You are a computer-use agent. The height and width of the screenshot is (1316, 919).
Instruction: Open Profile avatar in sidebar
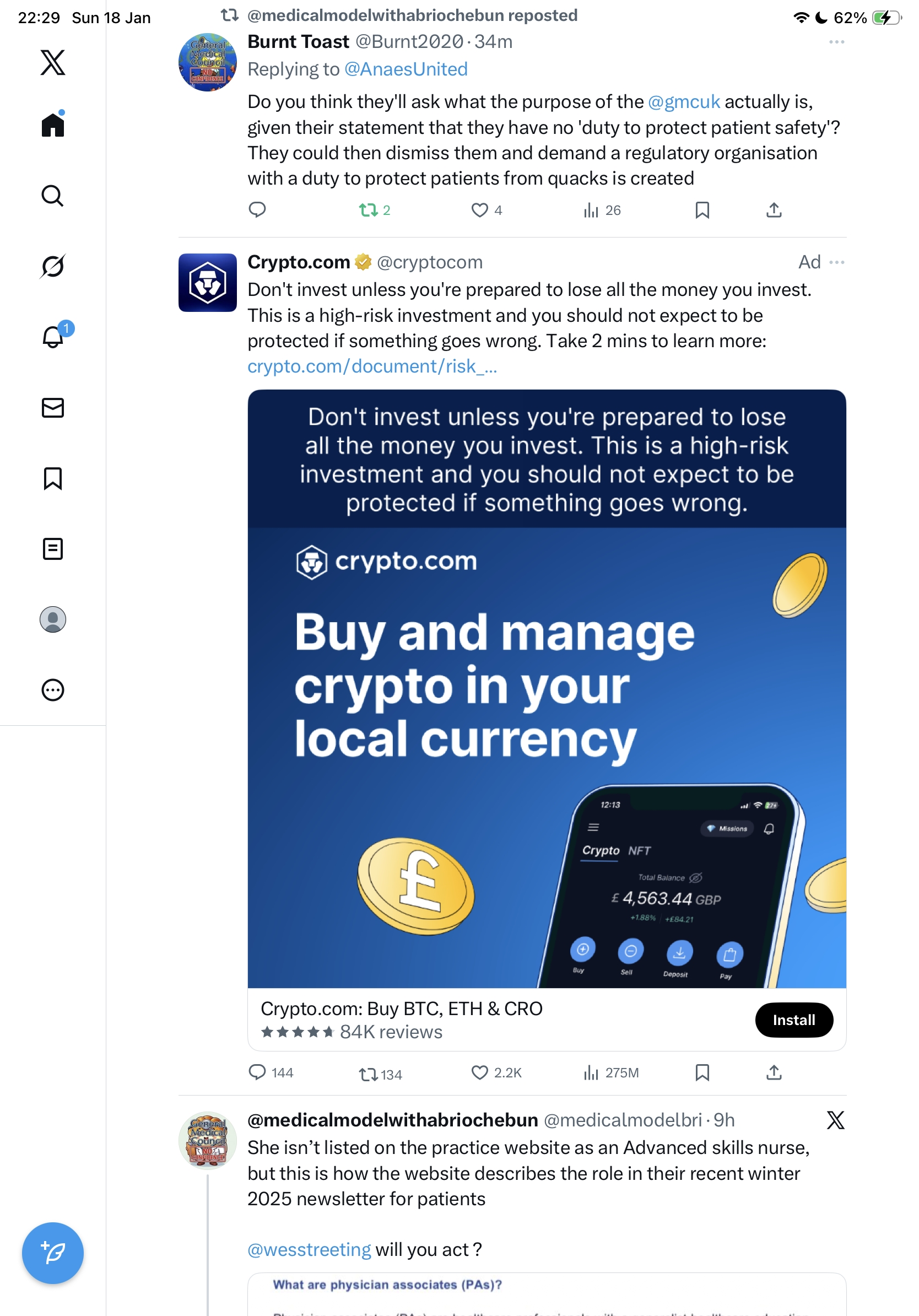[53, 619]
